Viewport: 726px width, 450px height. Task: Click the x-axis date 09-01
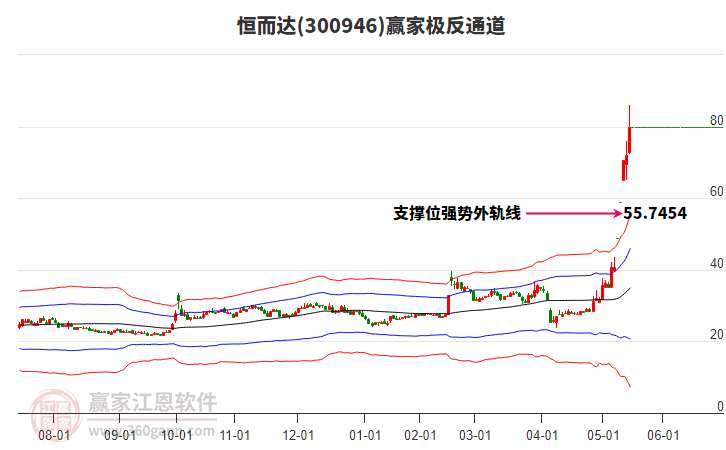point(119,436)
